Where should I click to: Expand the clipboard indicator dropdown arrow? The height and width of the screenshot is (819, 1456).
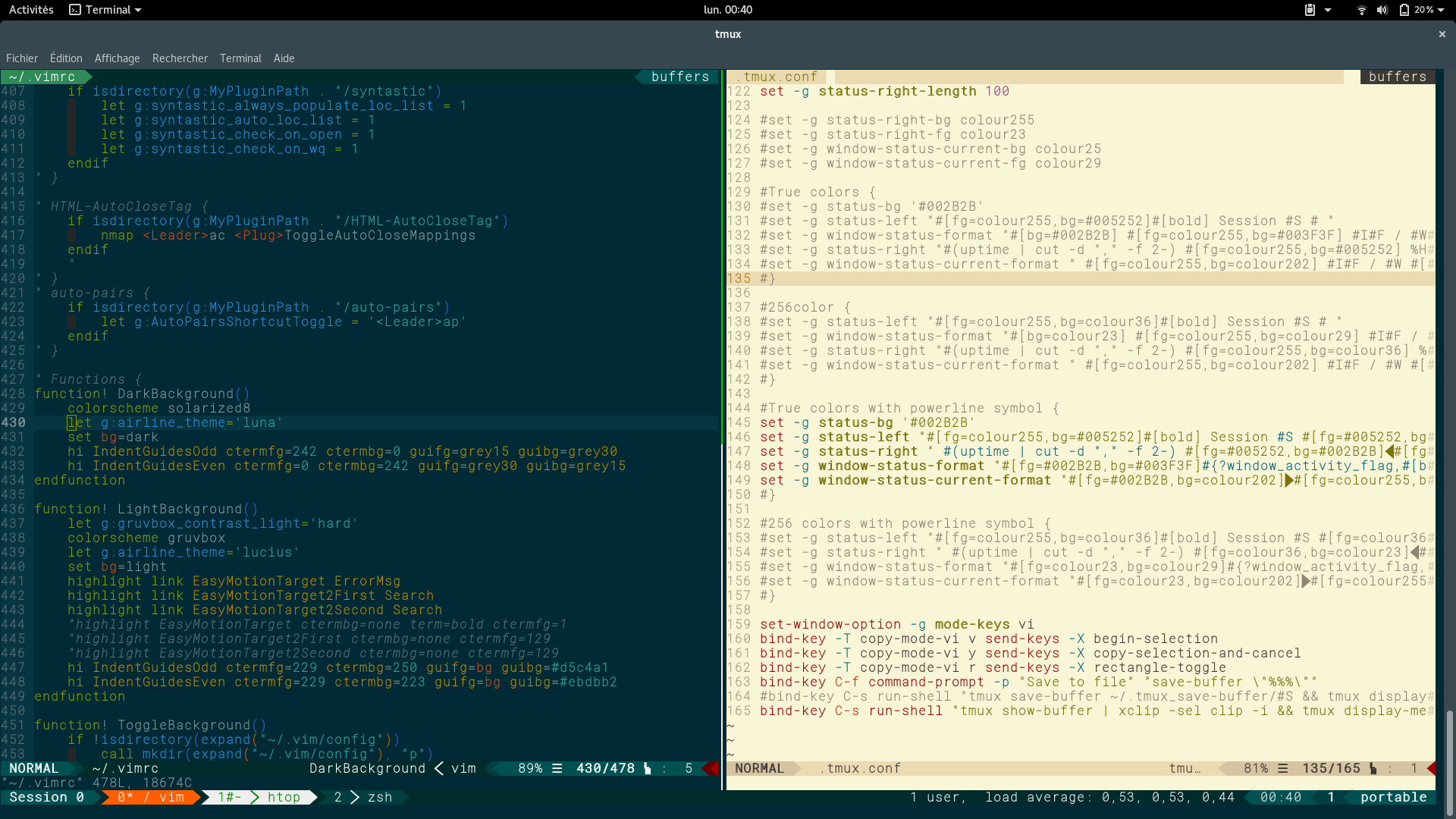1328,10
